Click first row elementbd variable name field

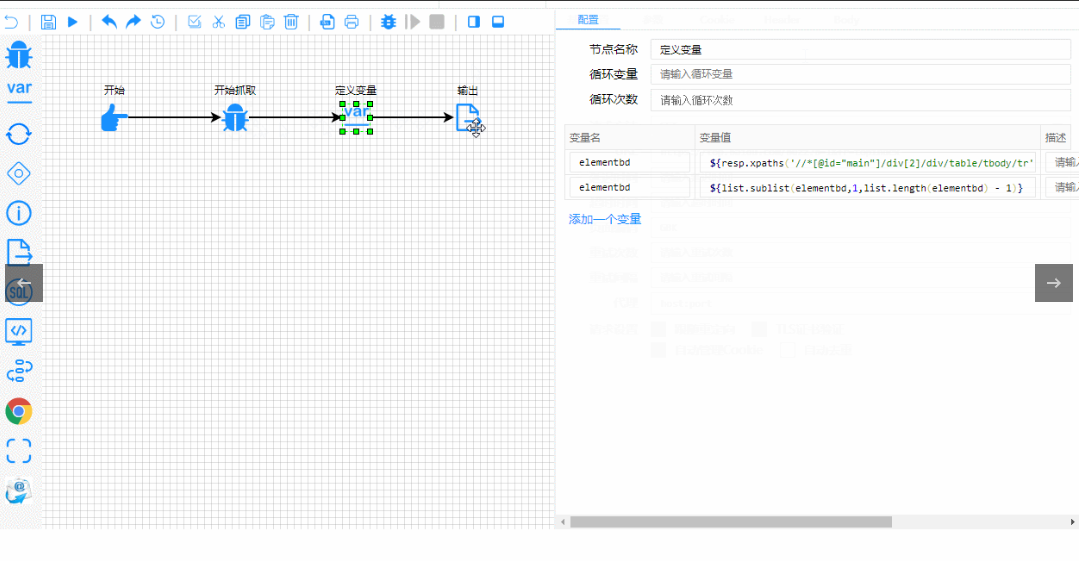630,162
